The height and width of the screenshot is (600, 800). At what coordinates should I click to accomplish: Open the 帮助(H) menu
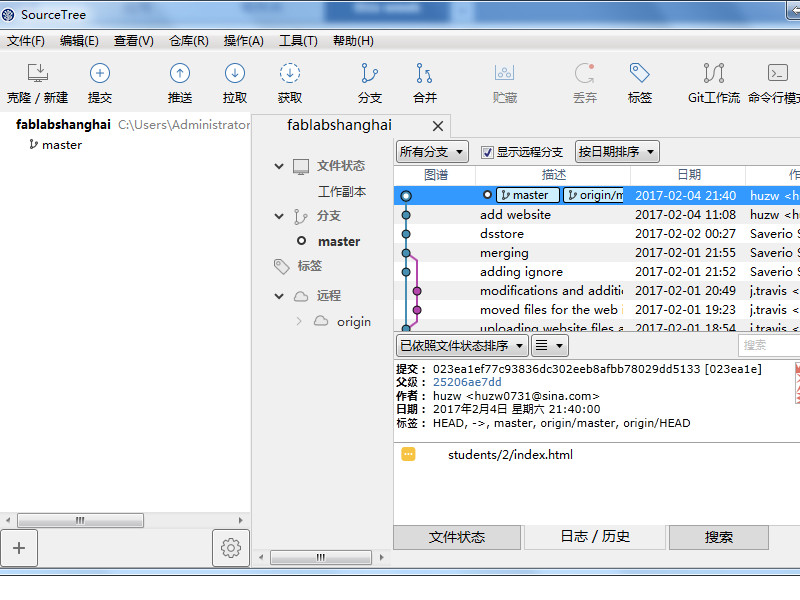click(x=353, y=41)
